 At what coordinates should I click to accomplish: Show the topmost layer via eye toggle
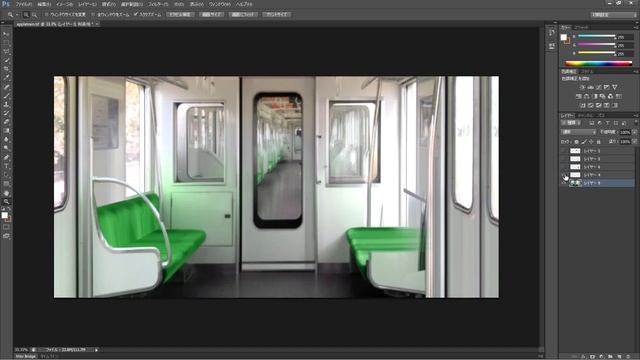[x=564, y=151]
